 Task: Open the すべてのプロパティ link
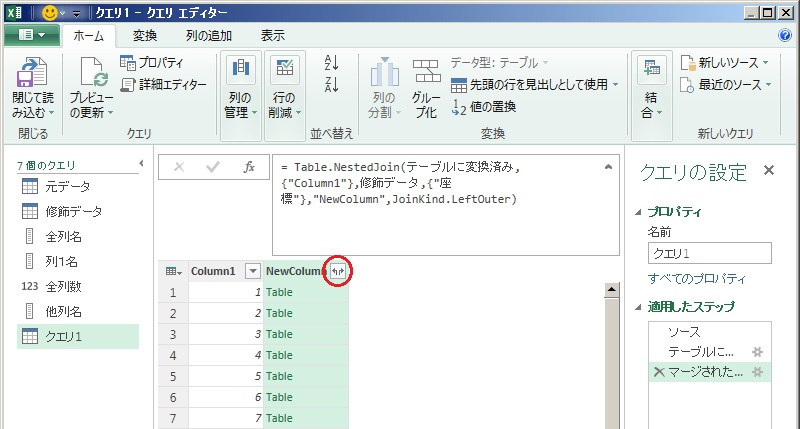pos(696,279)
